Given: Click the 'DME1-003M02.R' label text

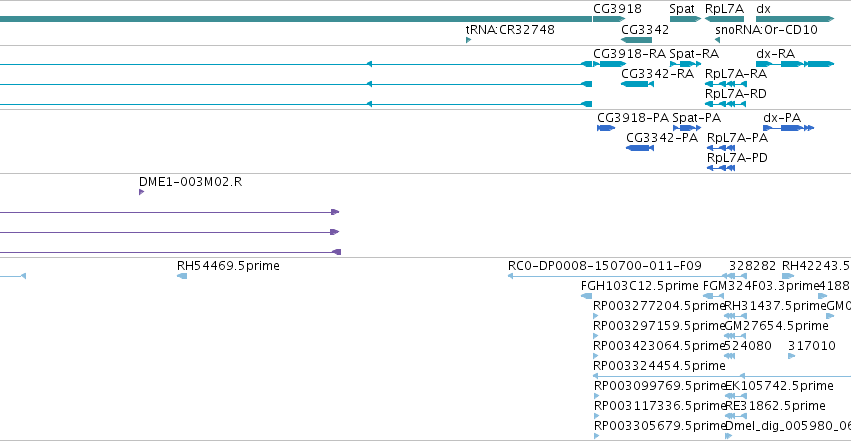Looking at the screenshot, I should (190, 182).
